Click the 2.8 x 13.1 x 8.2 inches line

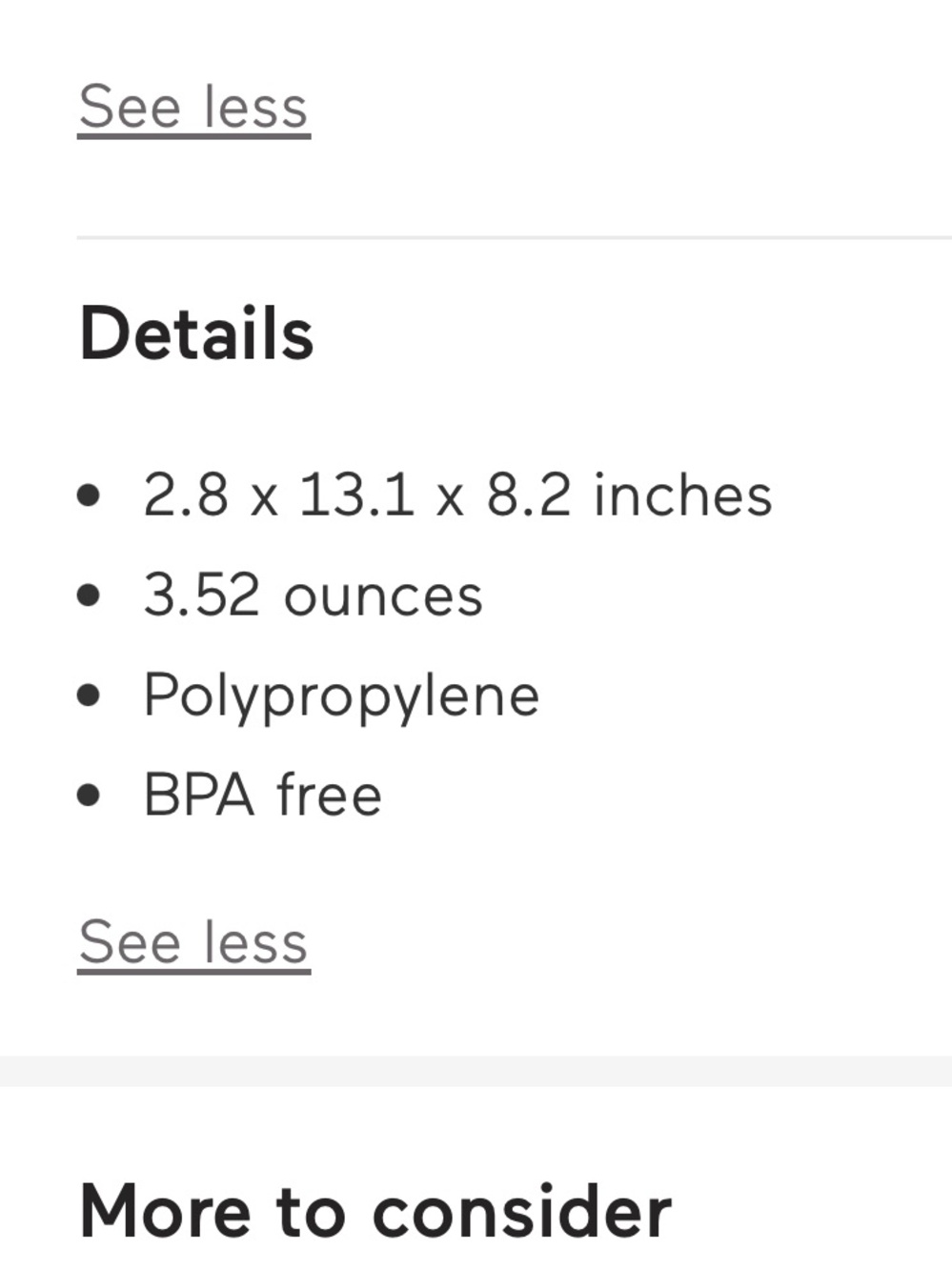[x=457, y=495]
